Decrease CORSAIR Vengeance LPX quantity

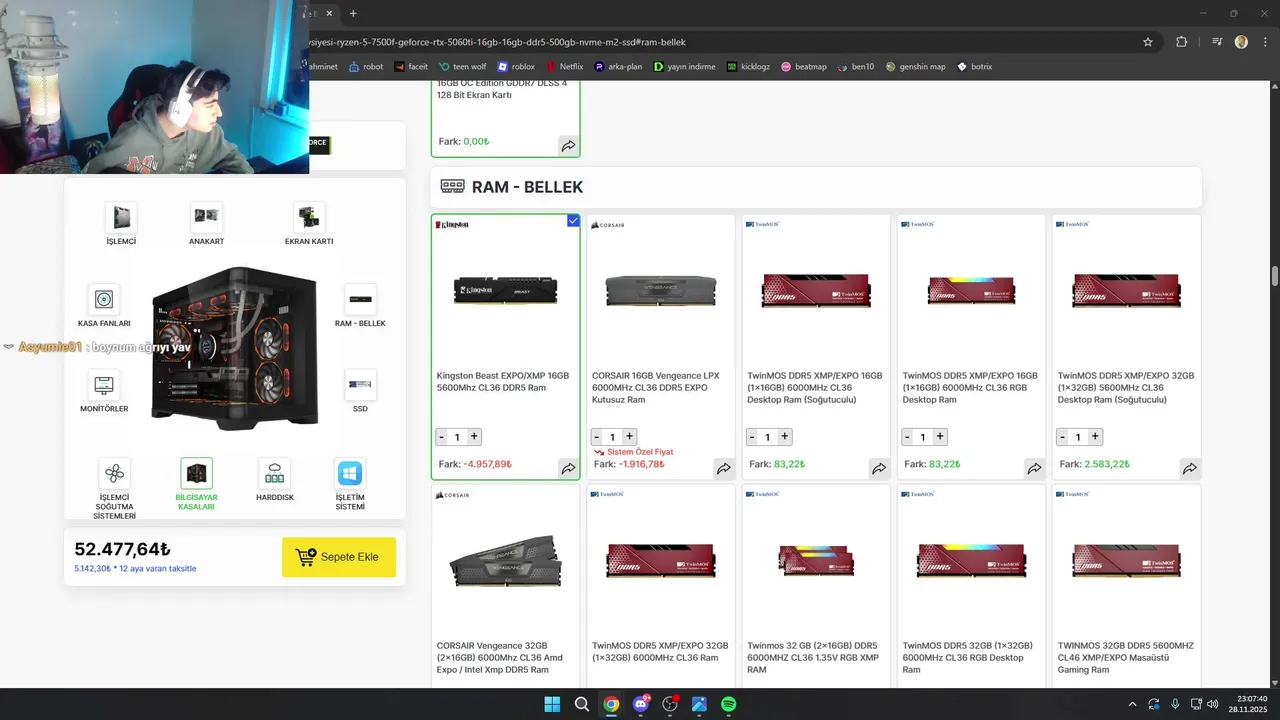pyautogui.click(x=597, y=437)
